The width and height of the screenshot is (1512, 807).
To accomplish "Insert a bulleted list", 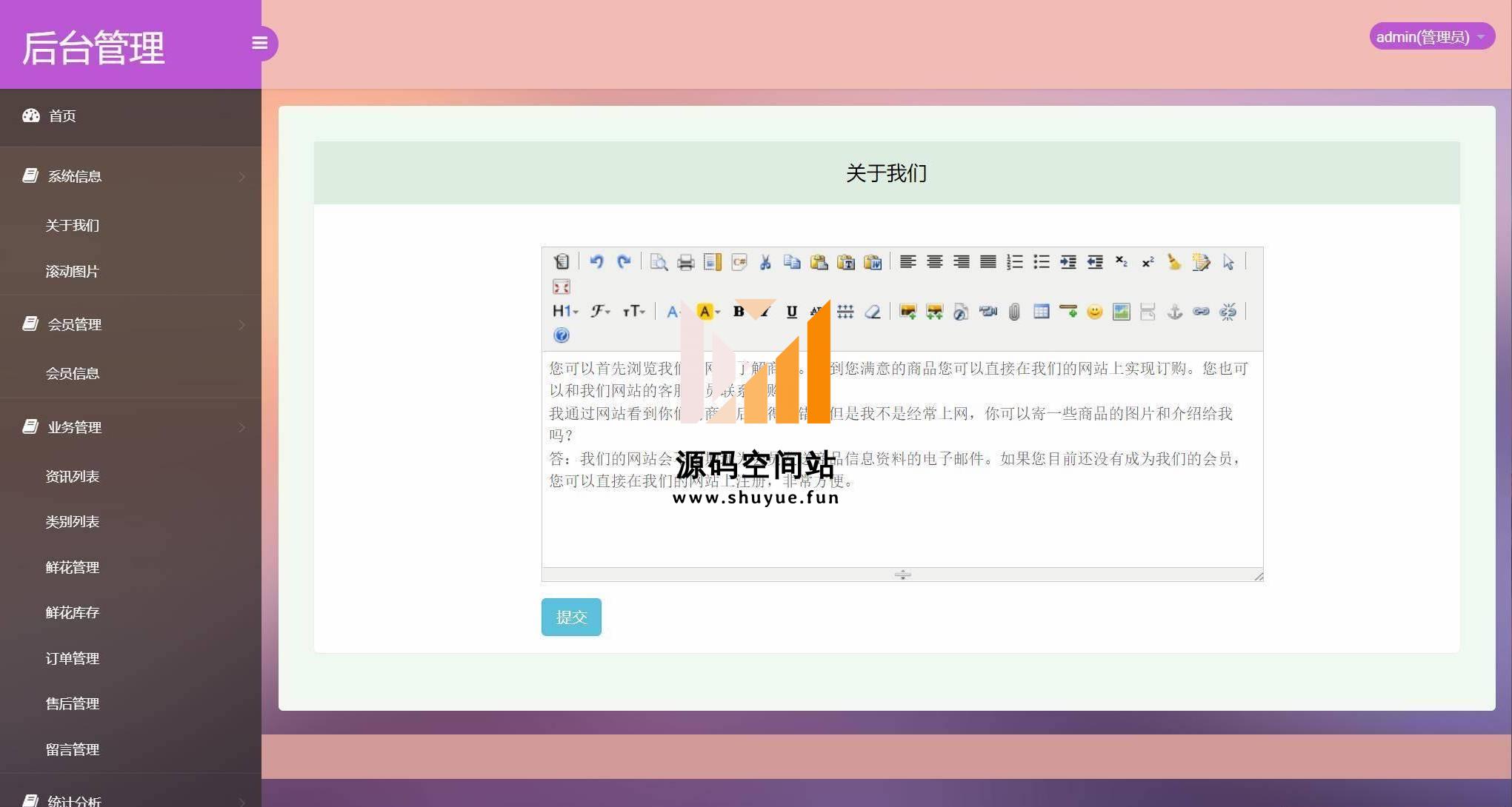I will tap(1041, 261).
